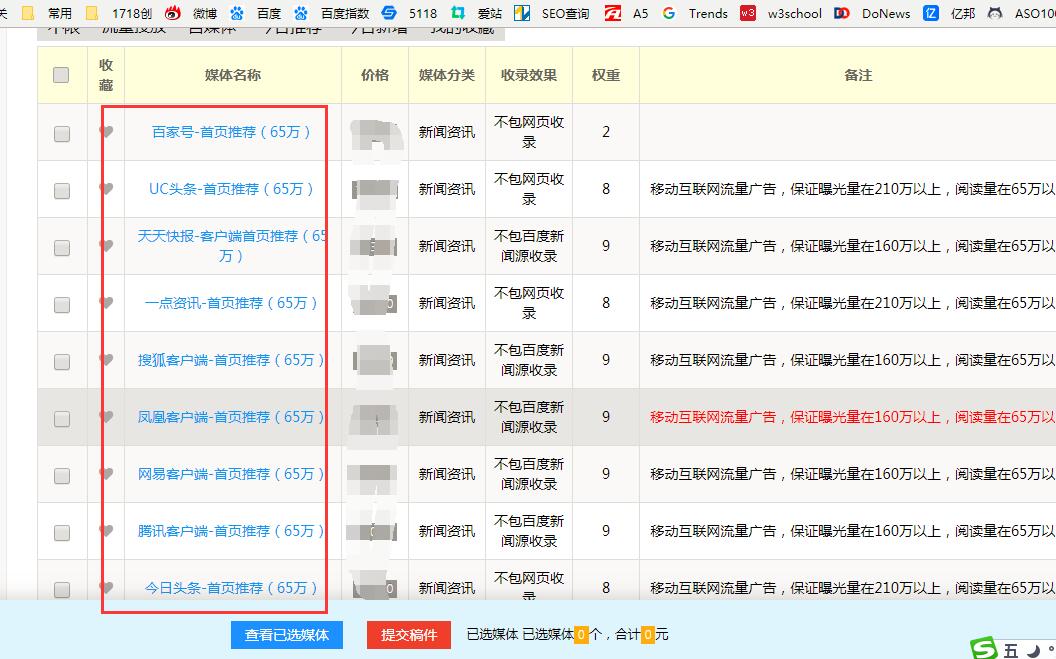
Task: Click the 媒体名称 column header
Action: 232,75
